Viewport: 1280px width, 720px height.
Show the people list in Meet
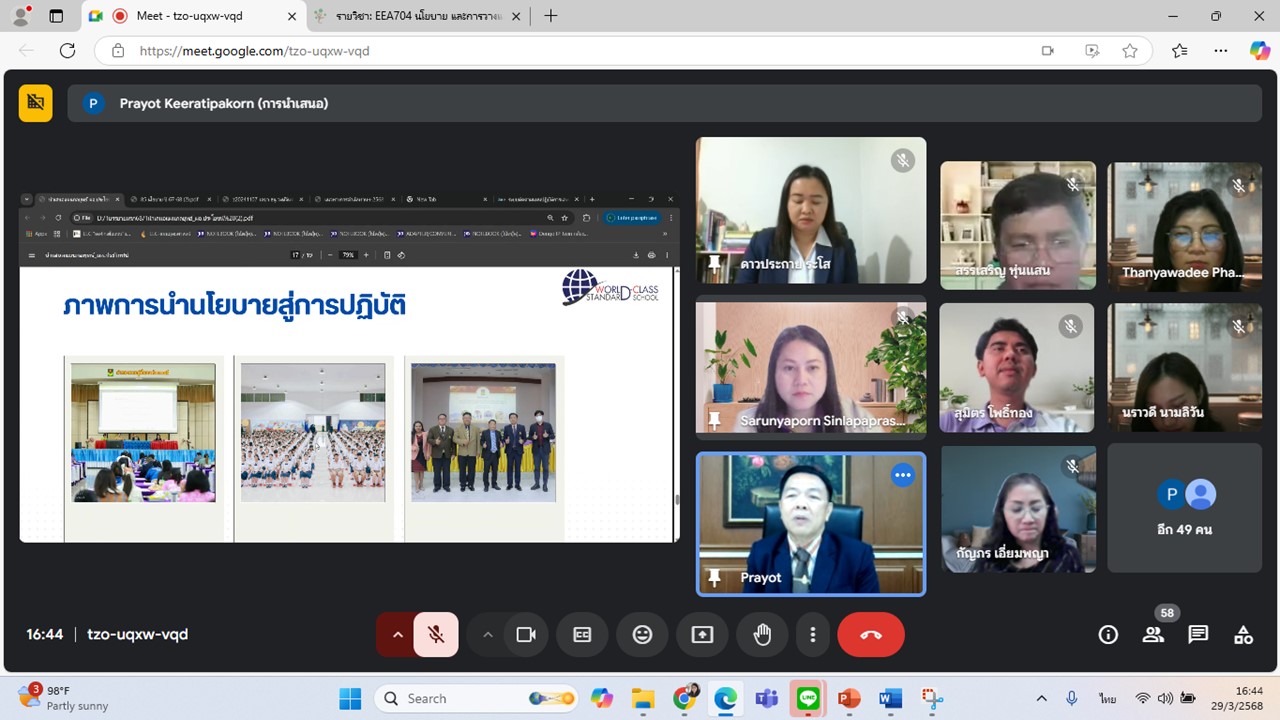point(1153,634)
